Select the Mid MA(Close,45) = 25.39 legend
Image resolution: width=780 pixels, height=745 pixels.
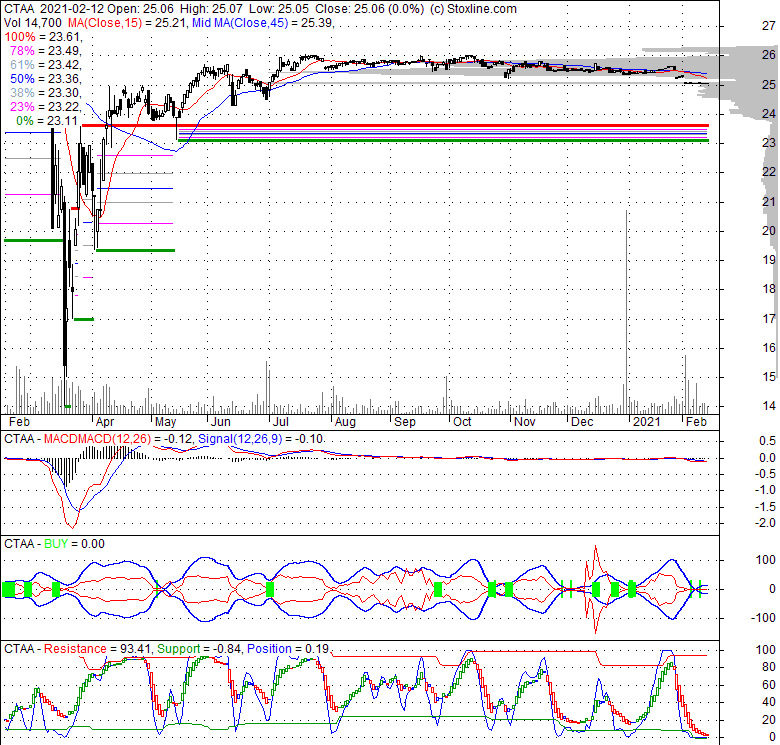pyautogui.click(x=263, y=23)
